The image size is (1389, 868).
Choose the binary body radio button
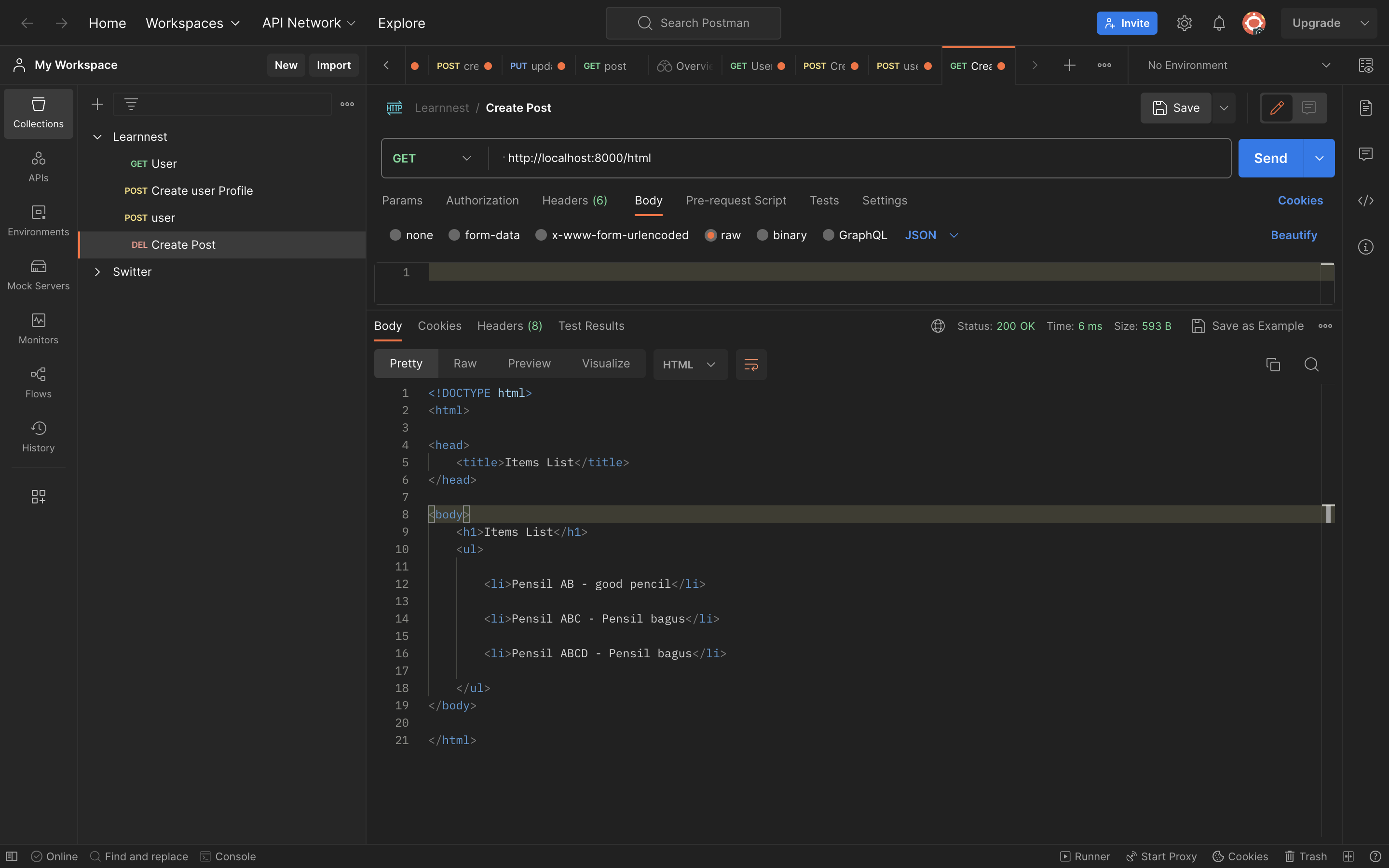point(762,235)
